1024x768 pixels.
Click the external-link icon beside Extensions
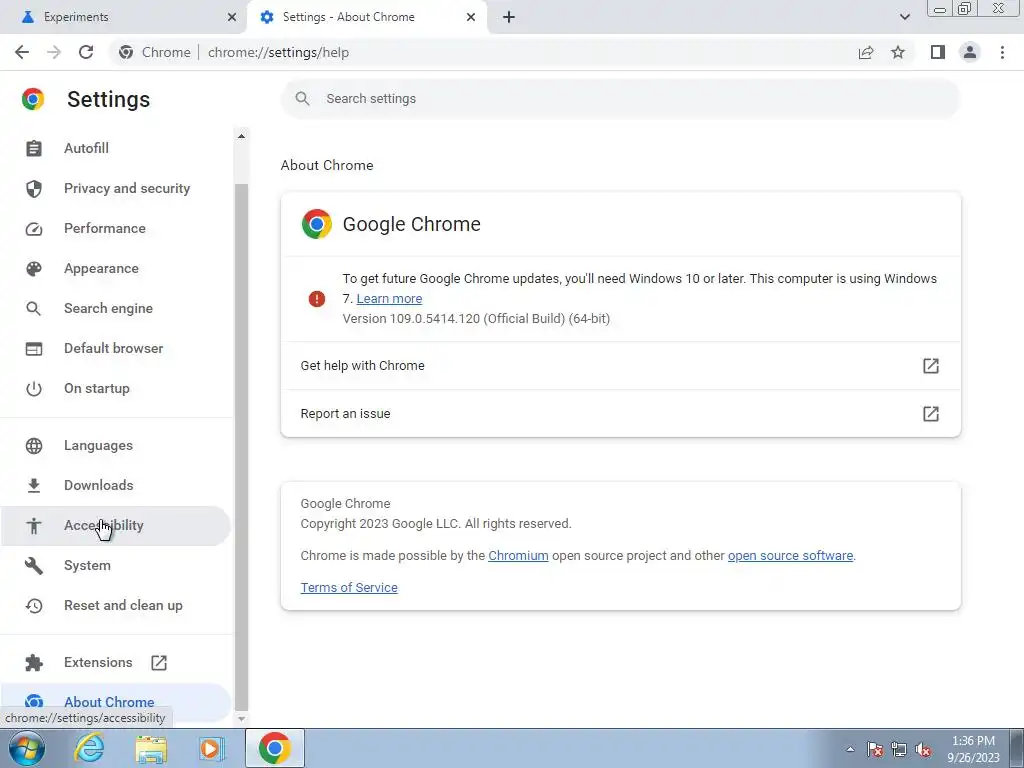pos(159,662)
